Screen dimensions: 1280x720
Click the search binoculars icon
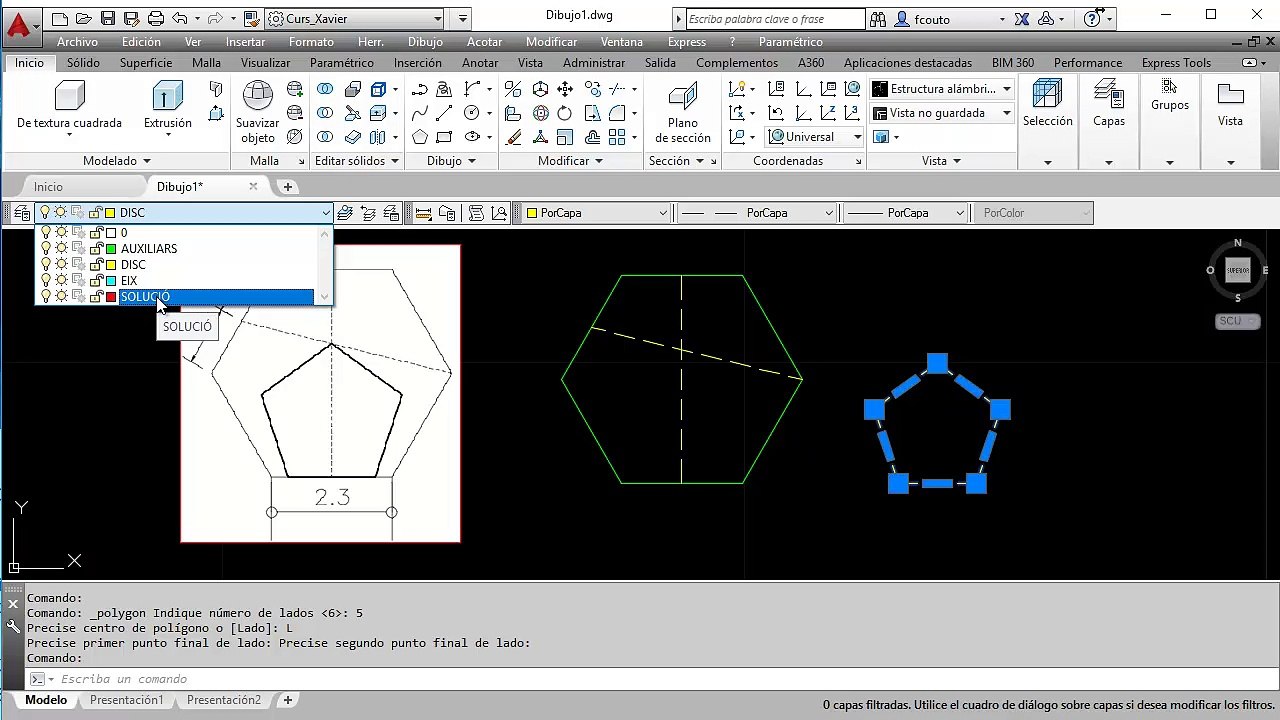(x=878, y=18)
